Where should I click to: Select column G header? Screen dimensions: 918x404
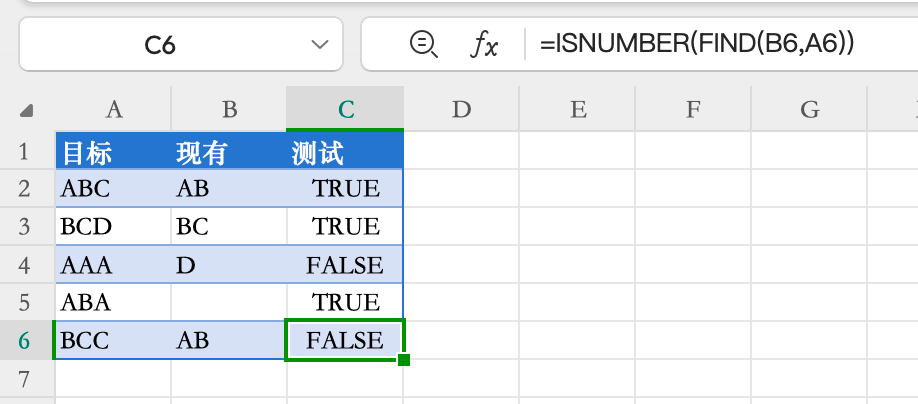click(x=809, y=109)
